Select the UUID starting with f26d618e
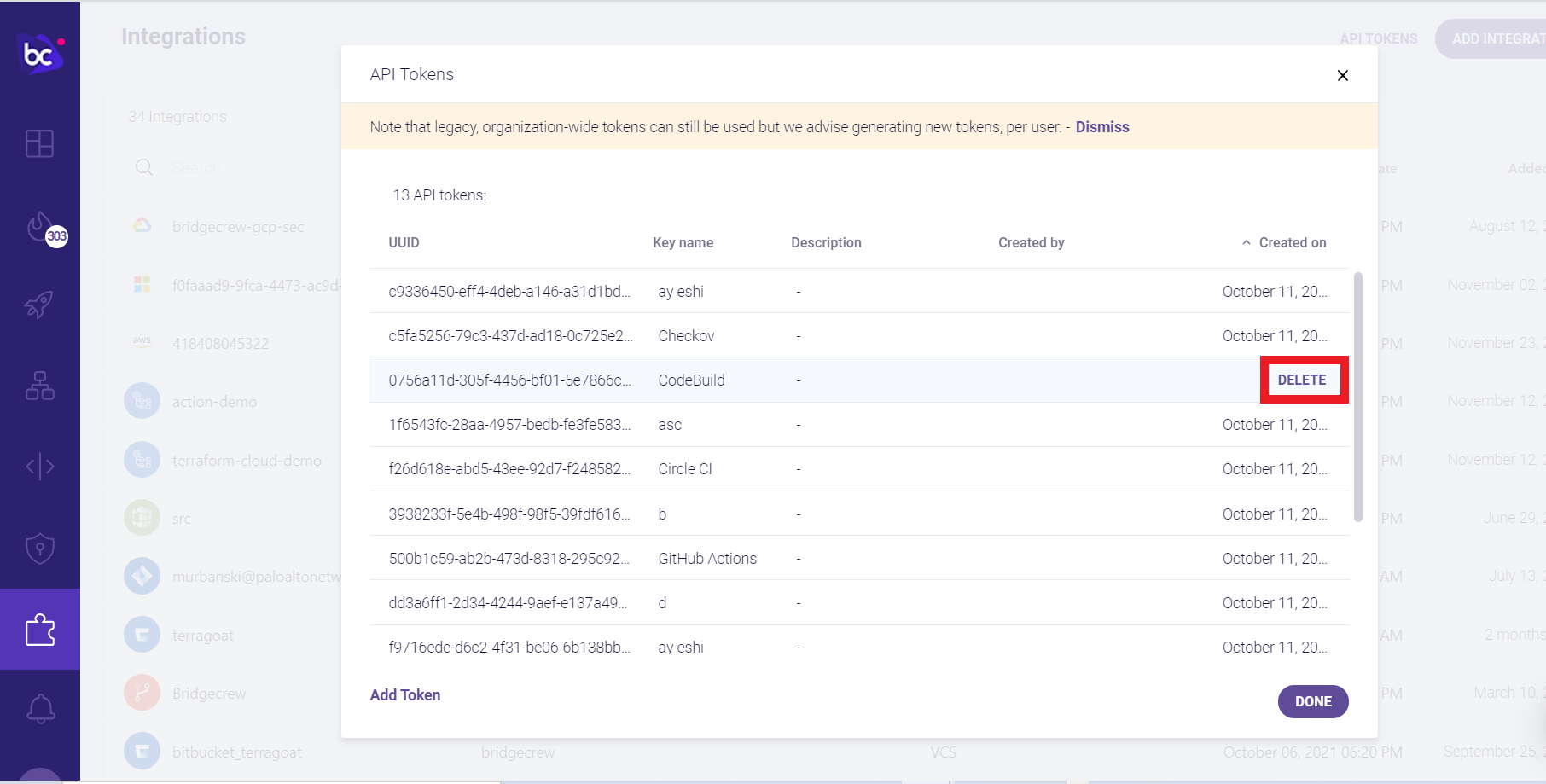The height and width of the screenshot is (784, 1546). click(x=509, y=469)
